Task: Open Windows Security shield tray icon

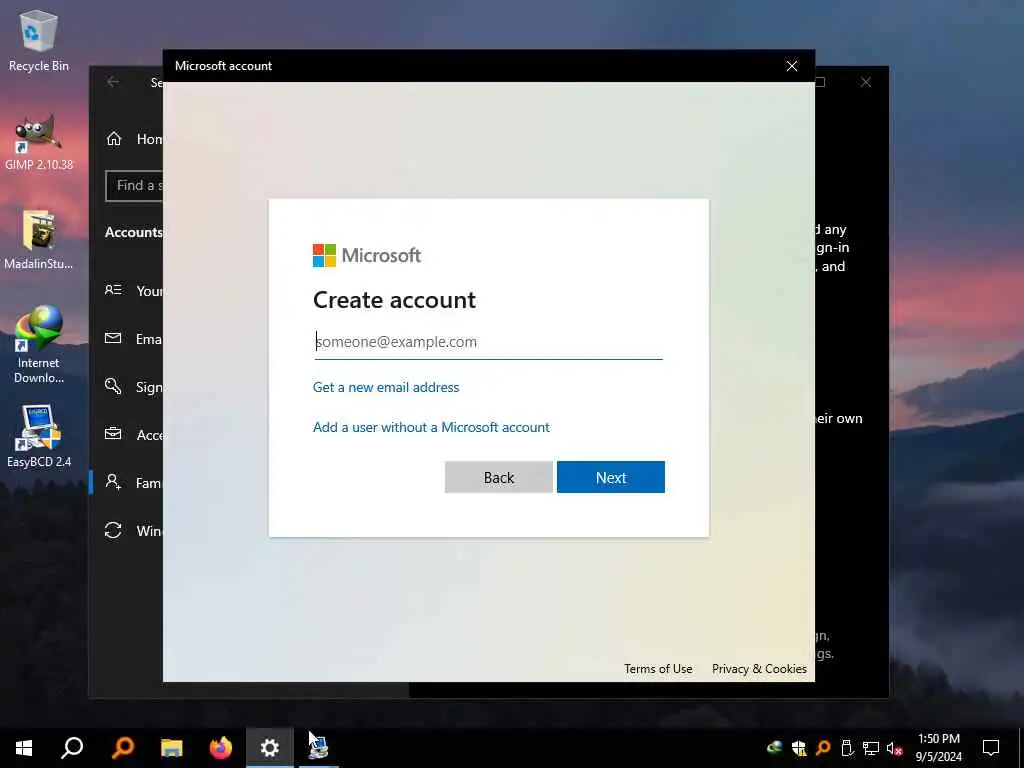Action: point(798,748)
